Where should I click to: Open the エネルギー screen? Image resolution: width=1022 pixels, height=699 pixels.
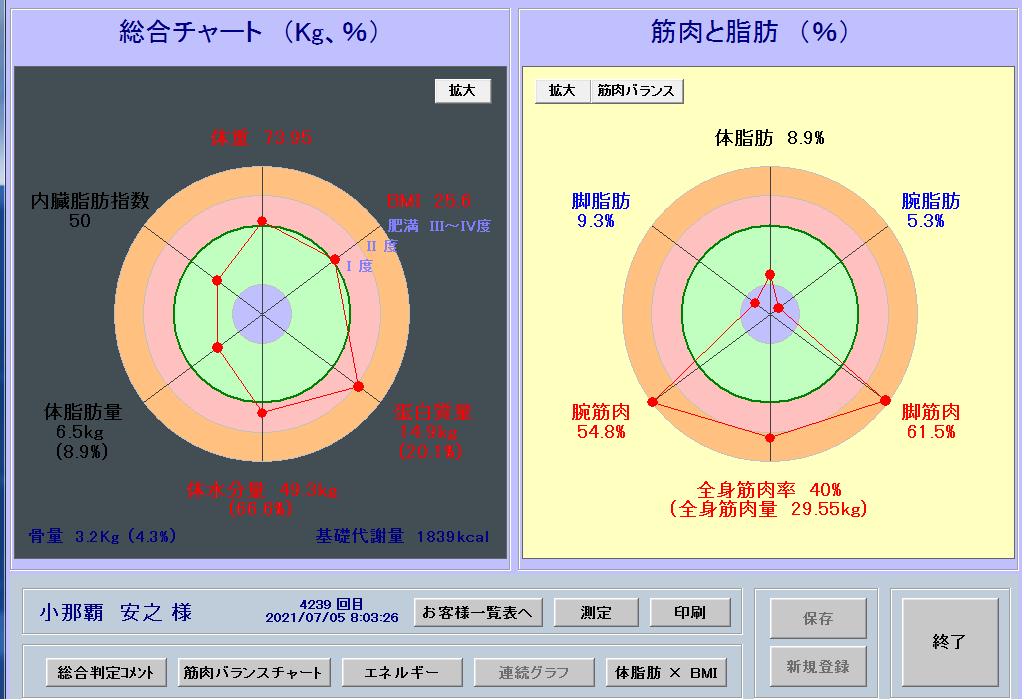(403, 672)
